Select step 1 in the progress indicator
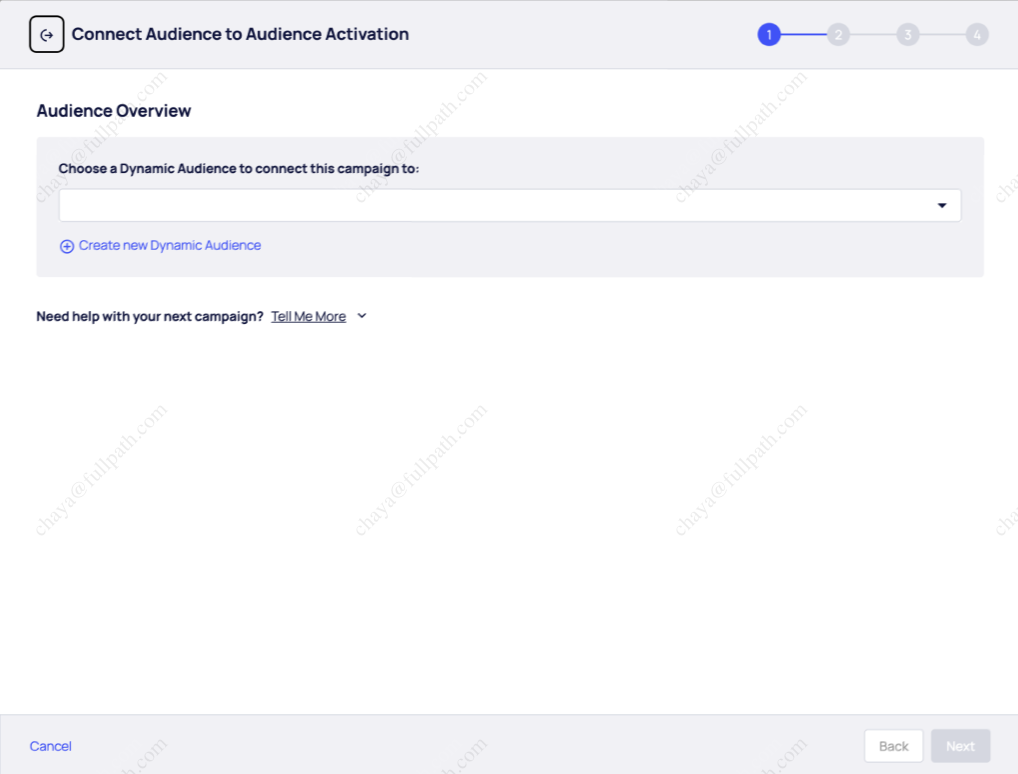Image resolution: width=1018 pixels, height=774 pixels. 768,35
